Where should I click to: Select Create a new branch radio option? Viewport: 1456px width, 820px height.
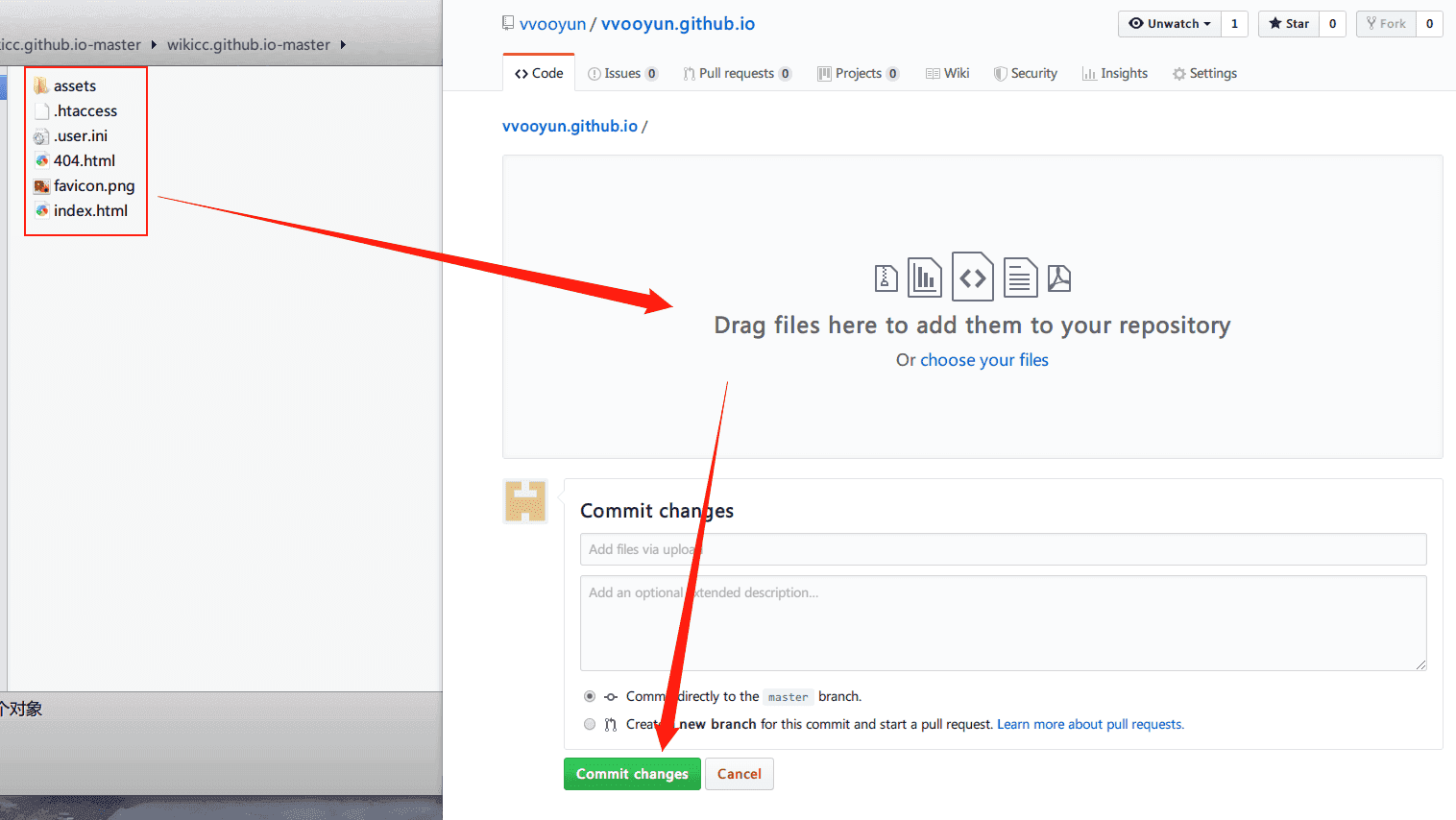[x=590, y=724]
